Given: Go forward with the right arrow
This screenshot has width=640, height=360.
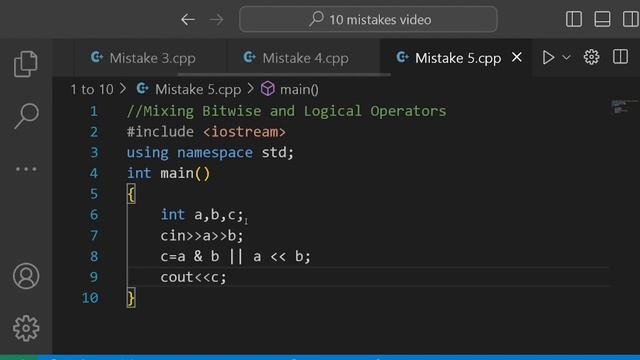Looking at the screenshot, I should (x=216, y=19).
